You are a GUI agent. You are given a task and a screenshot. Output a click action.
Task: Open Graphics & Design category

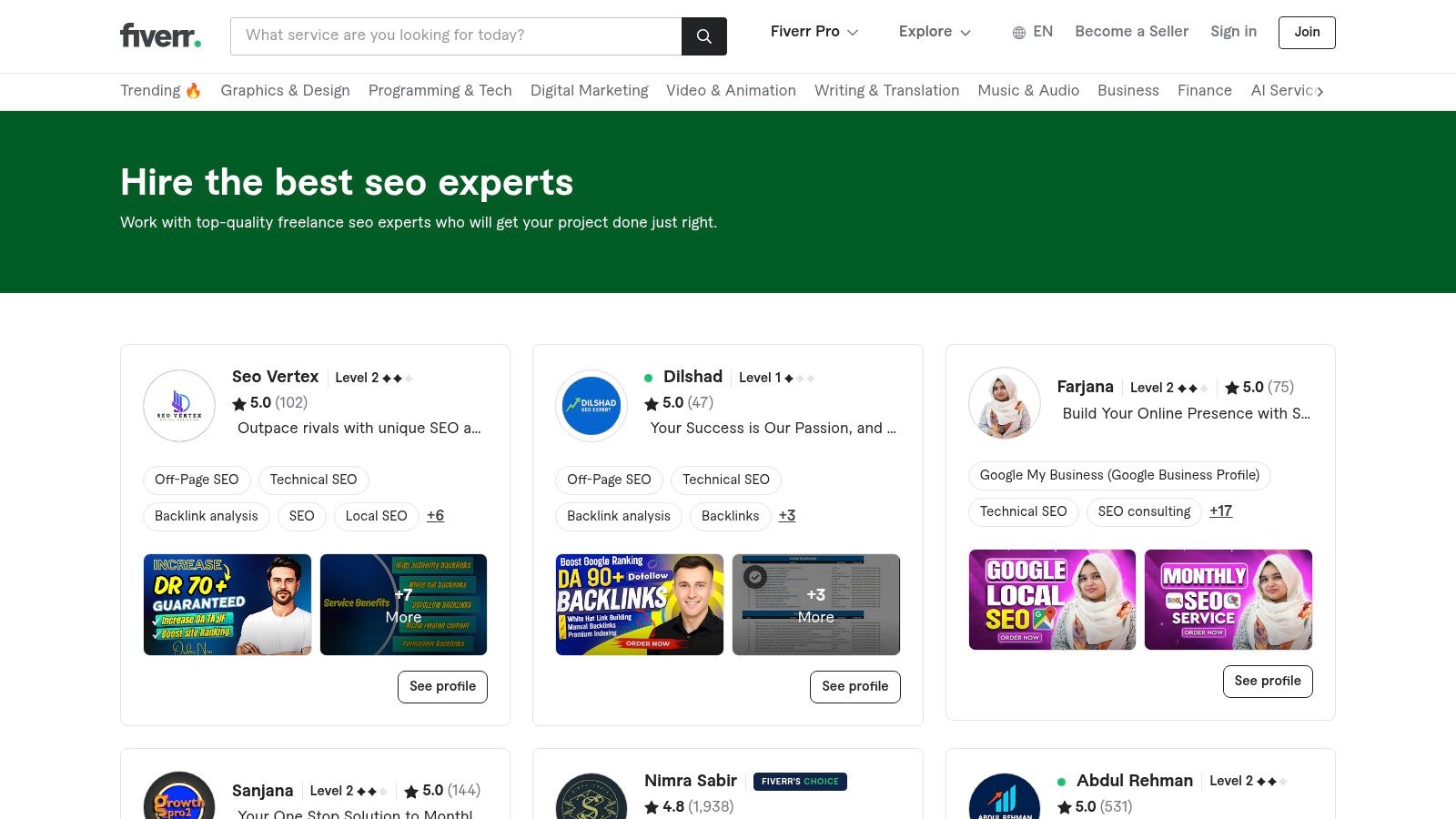pos(285,90)
